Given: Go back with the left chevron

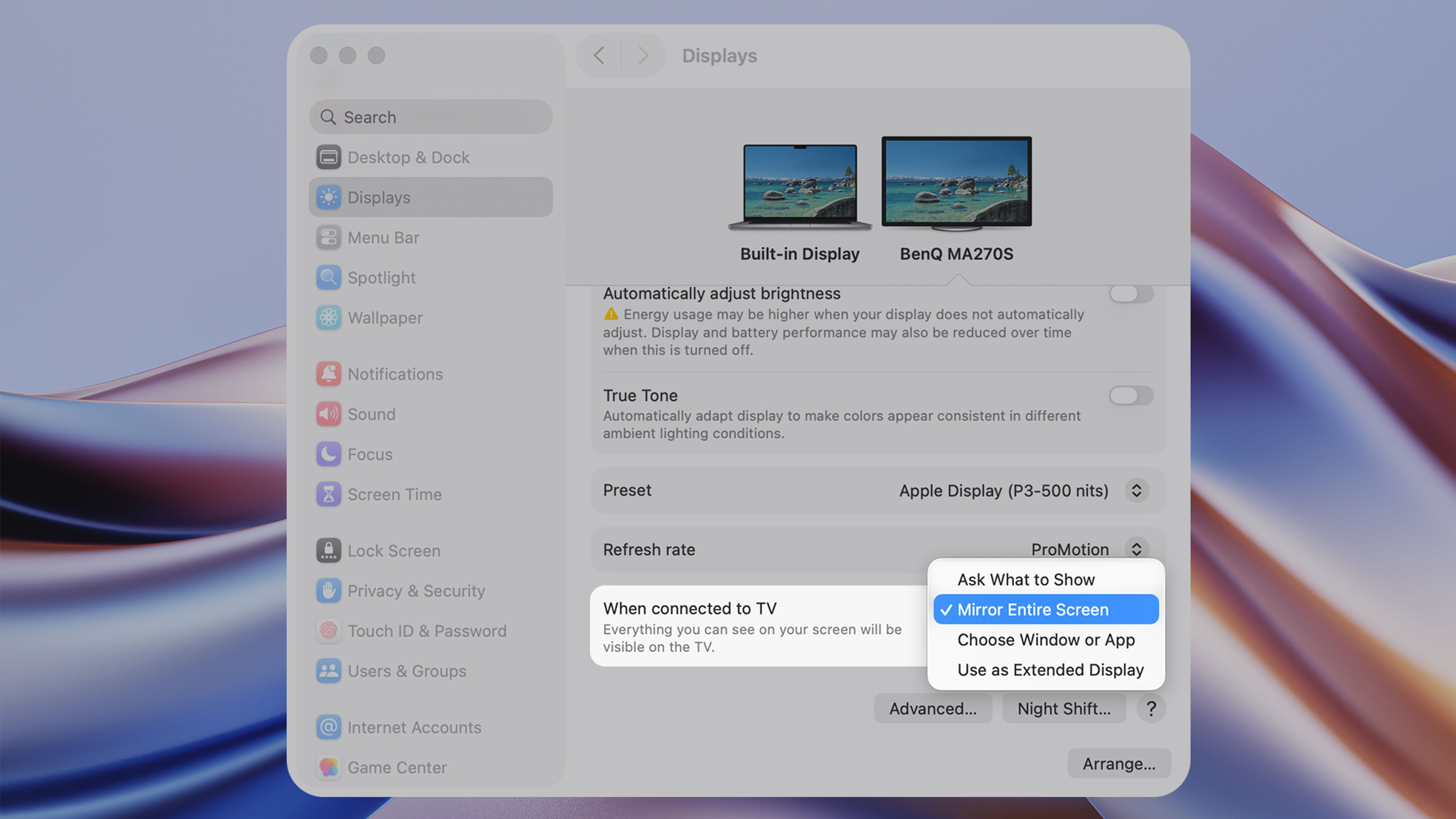Looking at the screenshot, I should [599, 55].
